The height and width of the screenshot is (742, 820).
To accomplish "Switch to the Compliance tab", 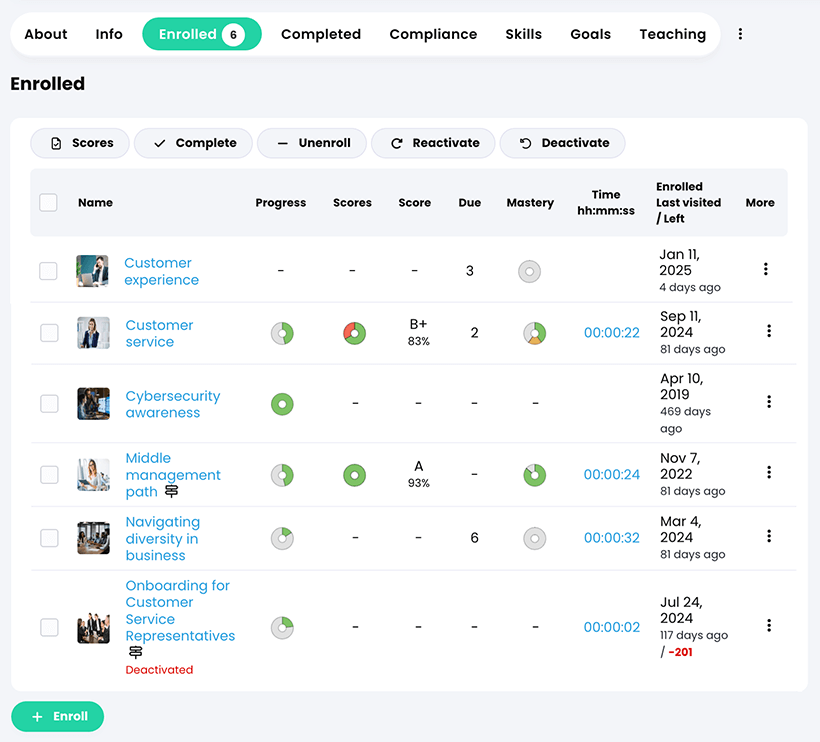I will click(433, 33).
